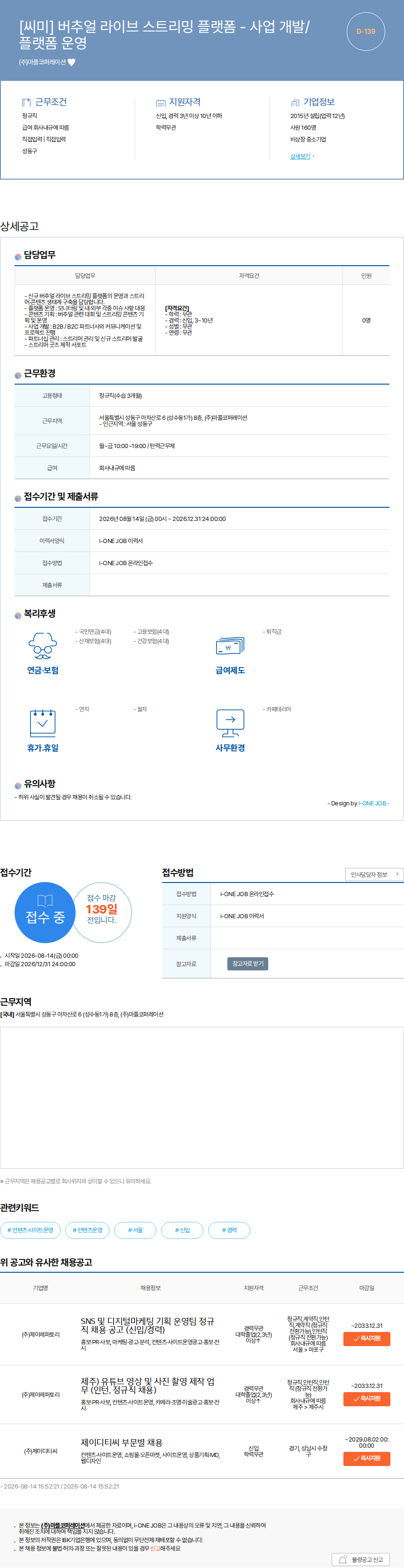Click the 불량공고 신고 report button
Screen dimensions: 404x1568
coord(361,1560)
